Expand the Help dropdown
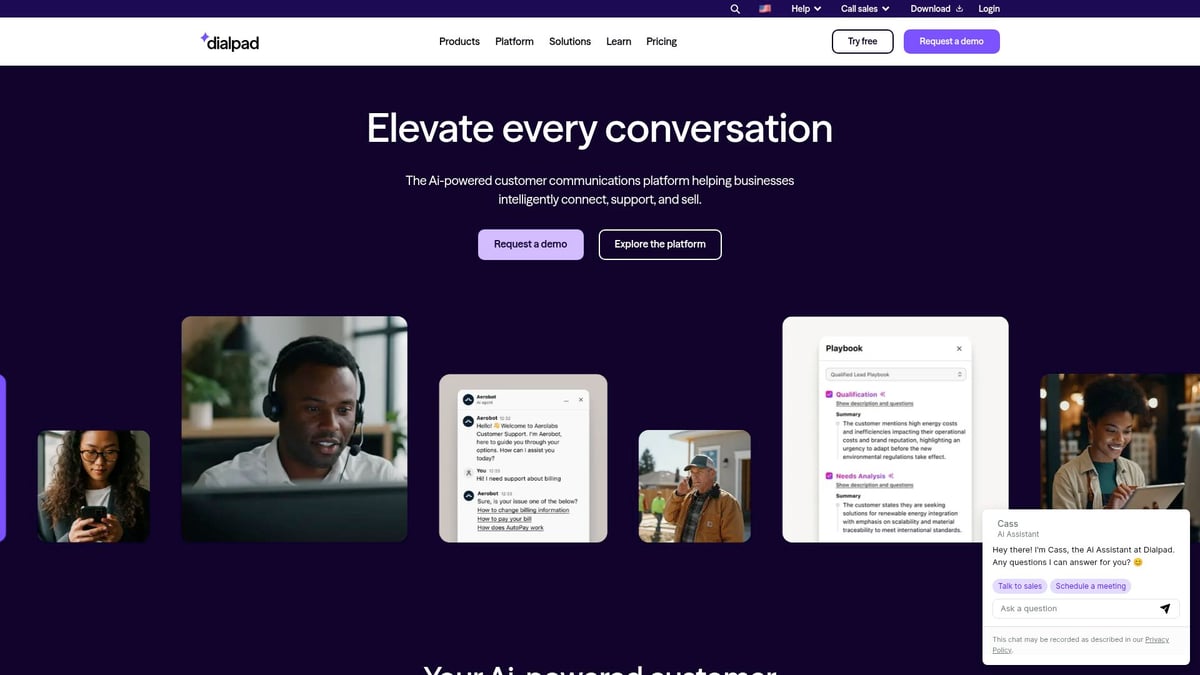 pyautogui.click(x=806, y=9)
